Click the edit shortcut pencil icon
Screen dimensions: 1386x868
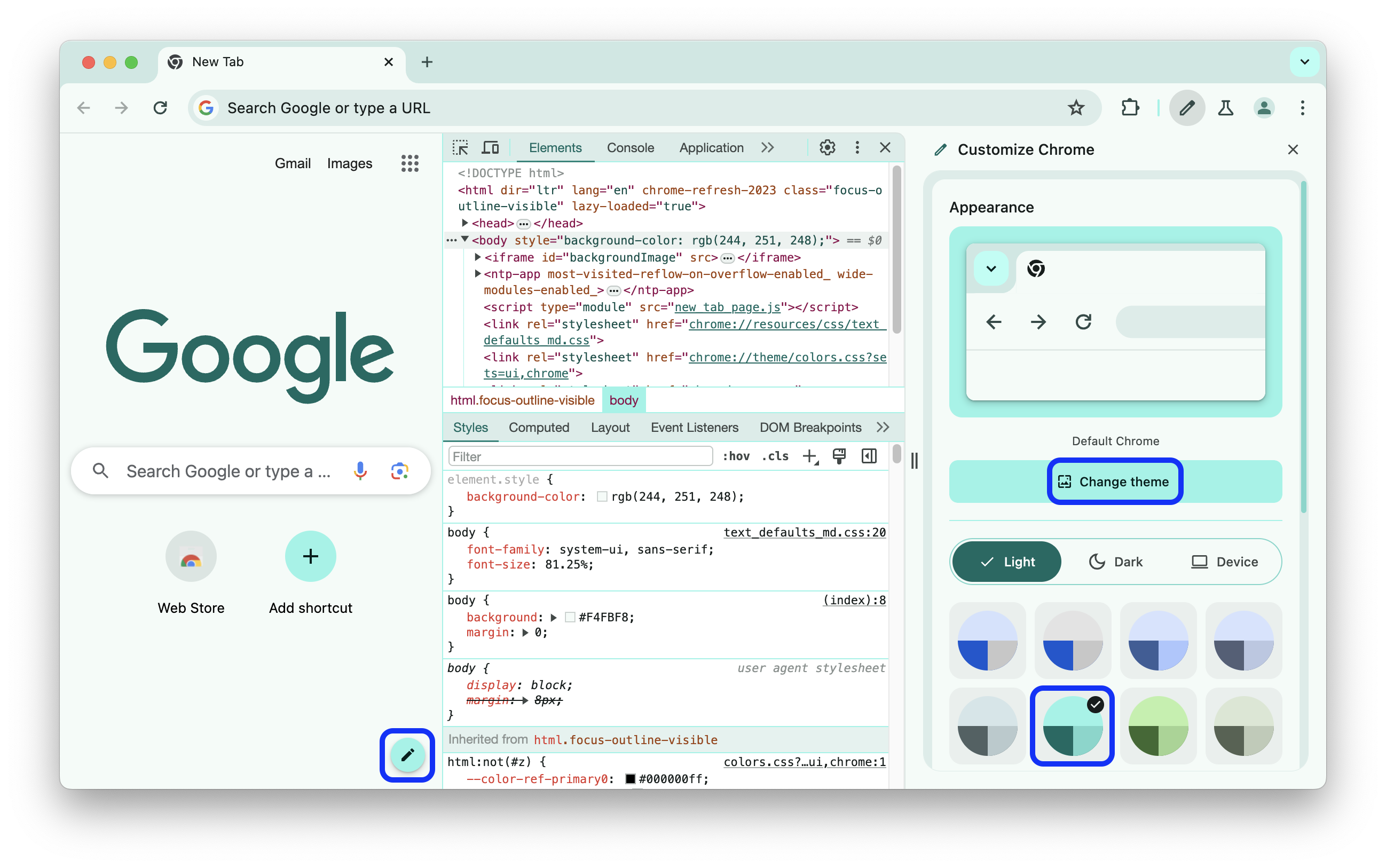coord(406,755)
